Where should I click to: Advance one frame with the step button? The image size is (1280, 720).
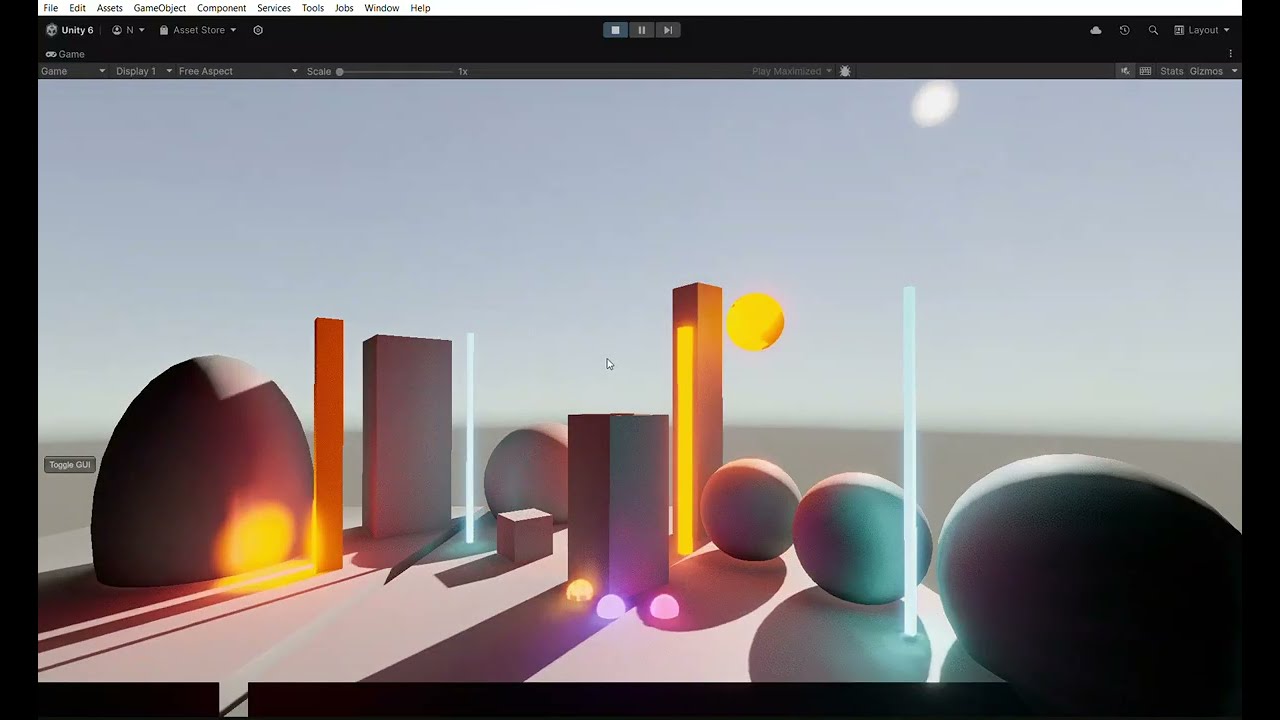point(668,30)
